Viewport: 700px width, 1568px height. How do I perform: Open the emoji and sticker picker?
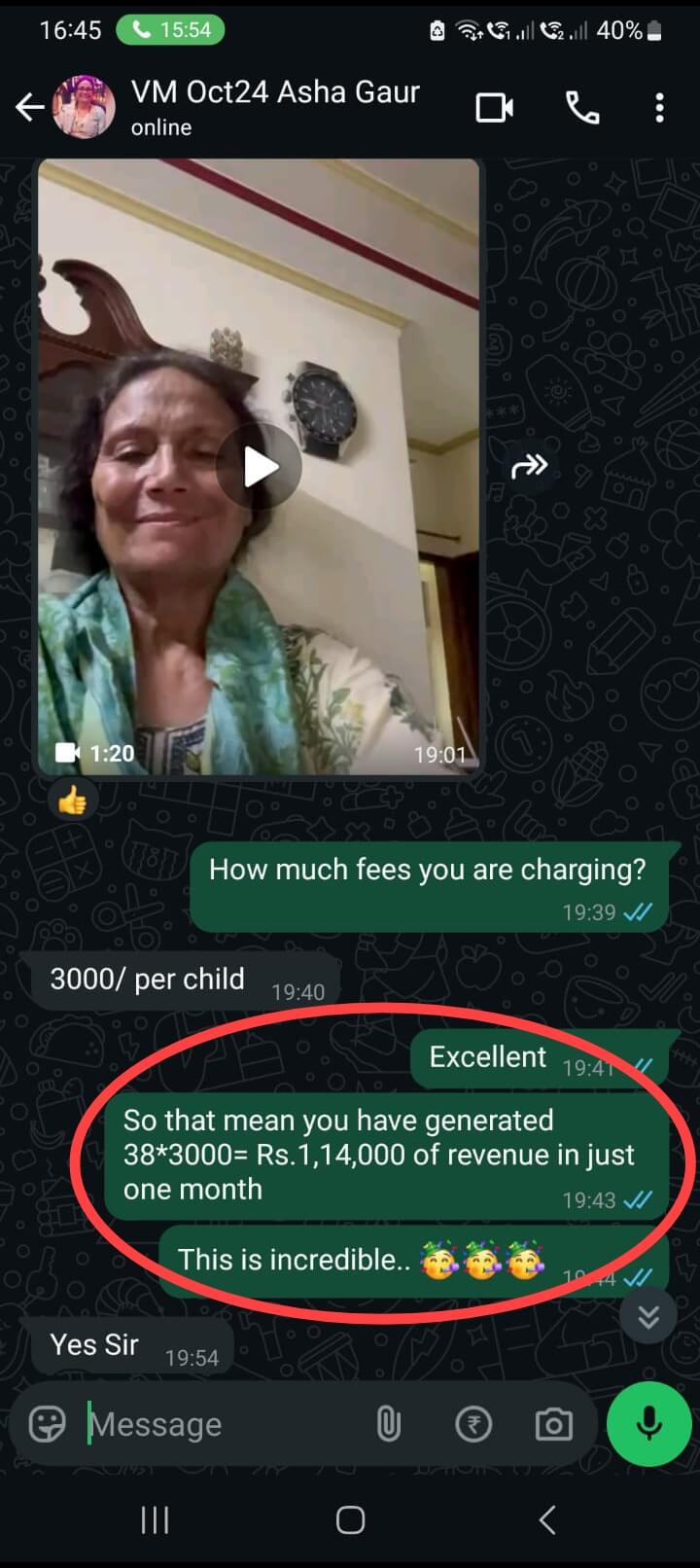tap(47, 1424)
